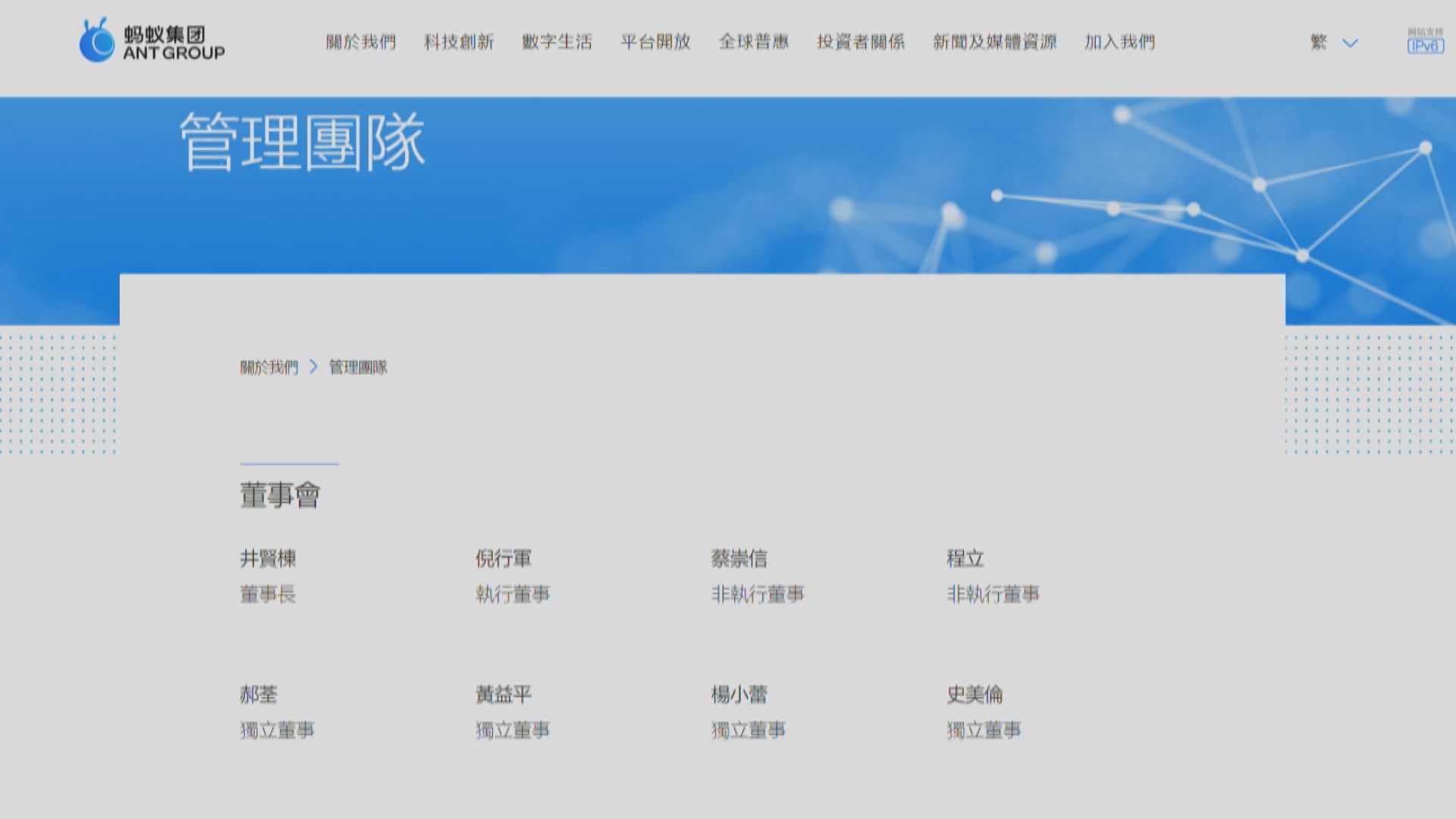Expand the 繁 language dropdown arrow
Viewport: 1456px width, 819px height.
point(1350,43)
